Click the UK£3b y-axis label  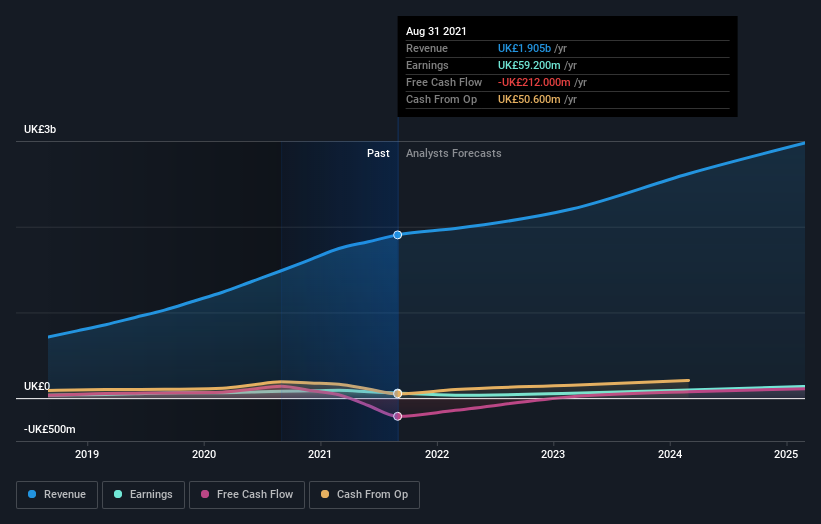[x=40, y=129]
